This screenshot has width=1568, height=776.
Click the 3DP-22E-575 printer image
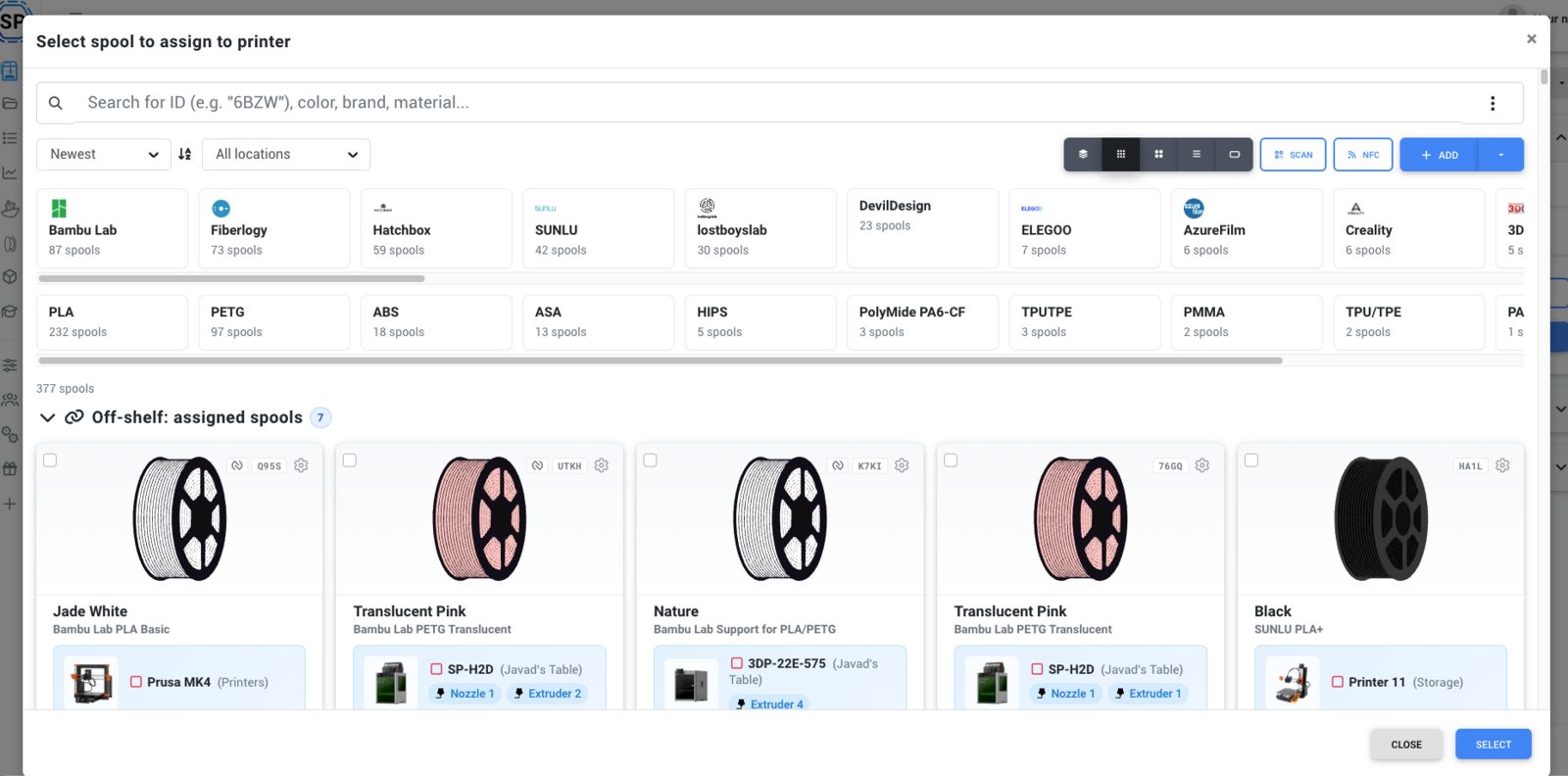tap(692, 684)
